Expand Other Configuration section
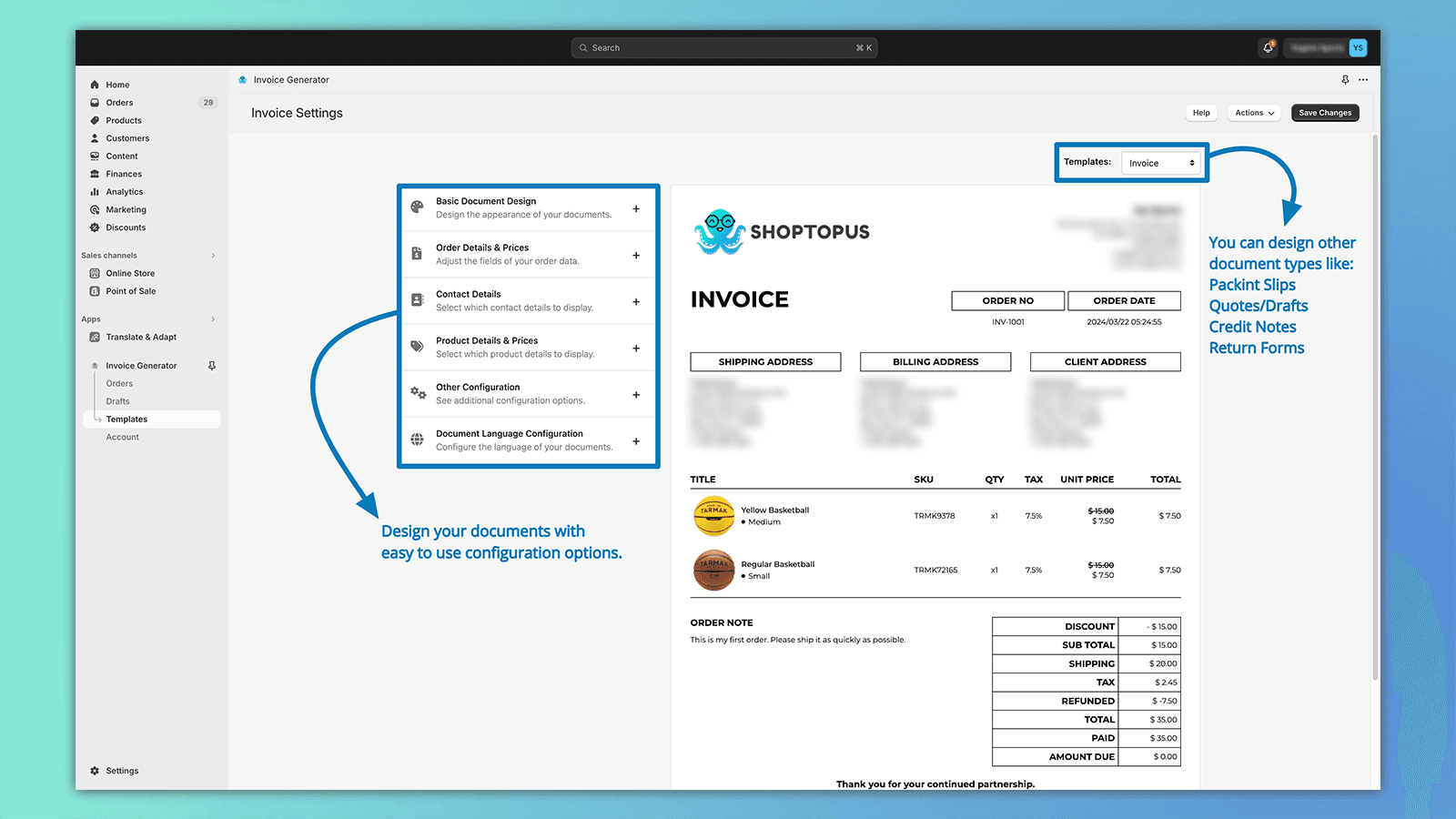The image size is (1456, 819). (636, 394)
